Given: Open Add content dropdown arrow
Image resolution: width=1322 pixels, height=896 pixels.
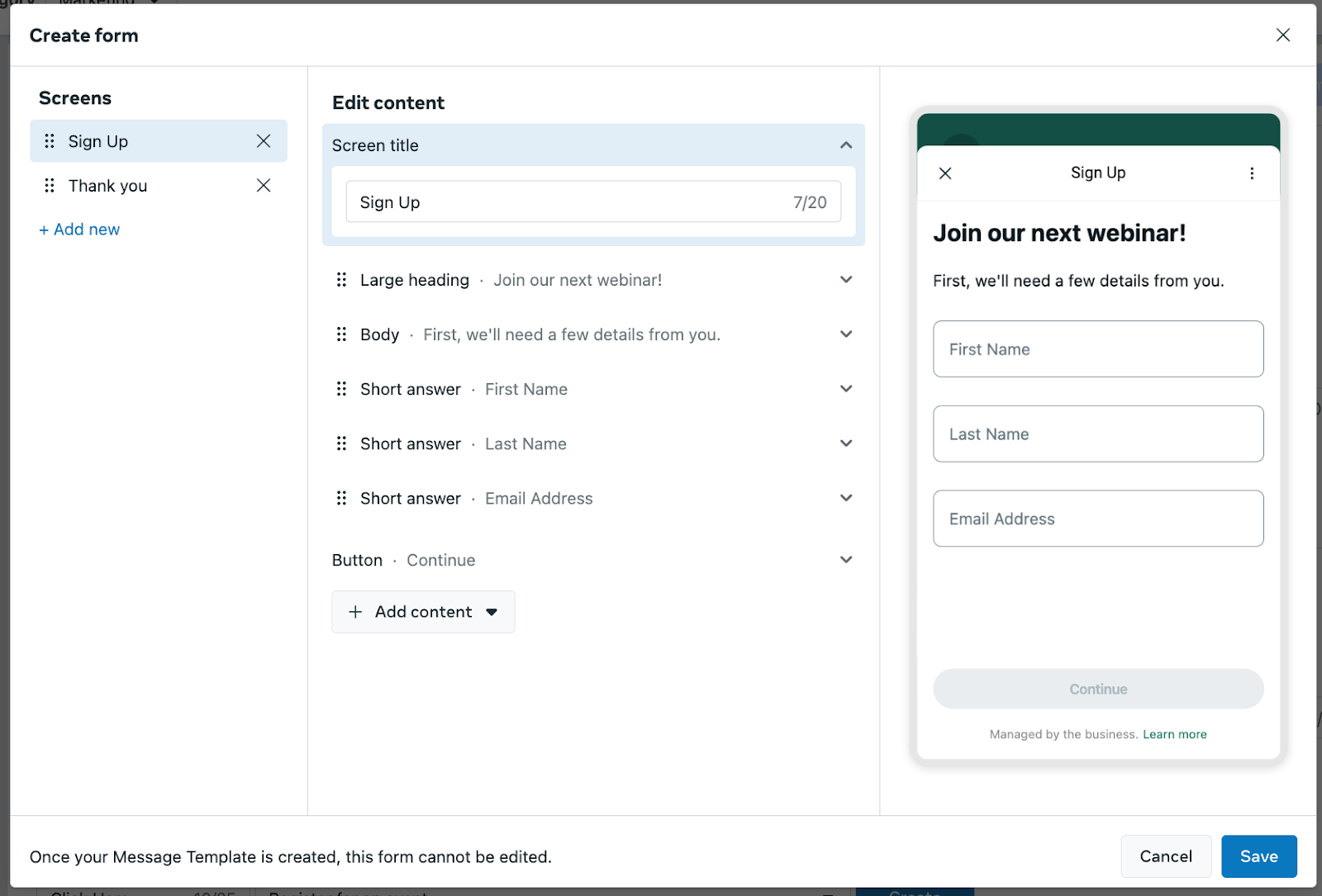Looking at the screenshot, I should tap(492, 612).
